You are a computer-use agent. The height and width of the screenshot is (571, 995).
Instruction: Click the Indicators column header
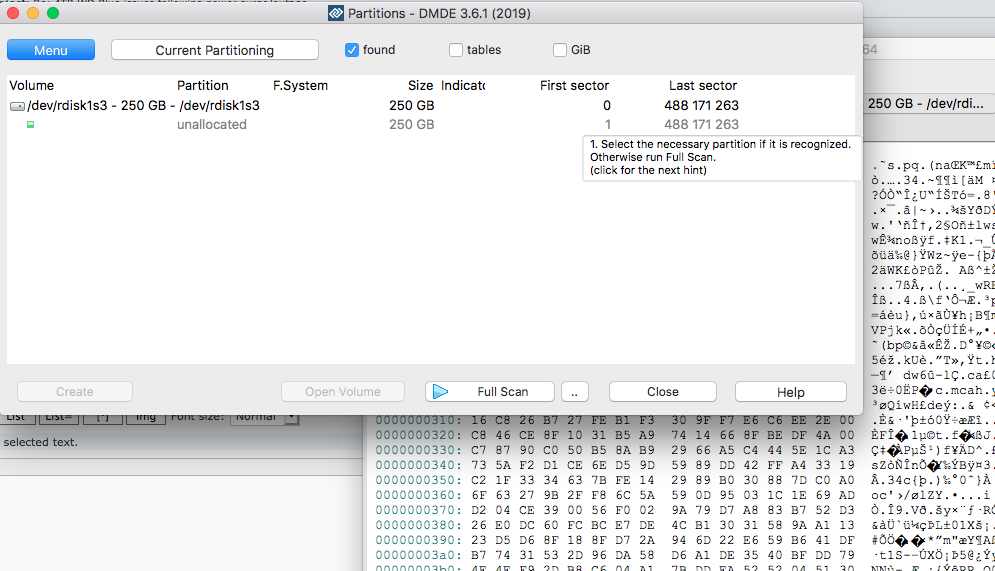click(463, 86)
